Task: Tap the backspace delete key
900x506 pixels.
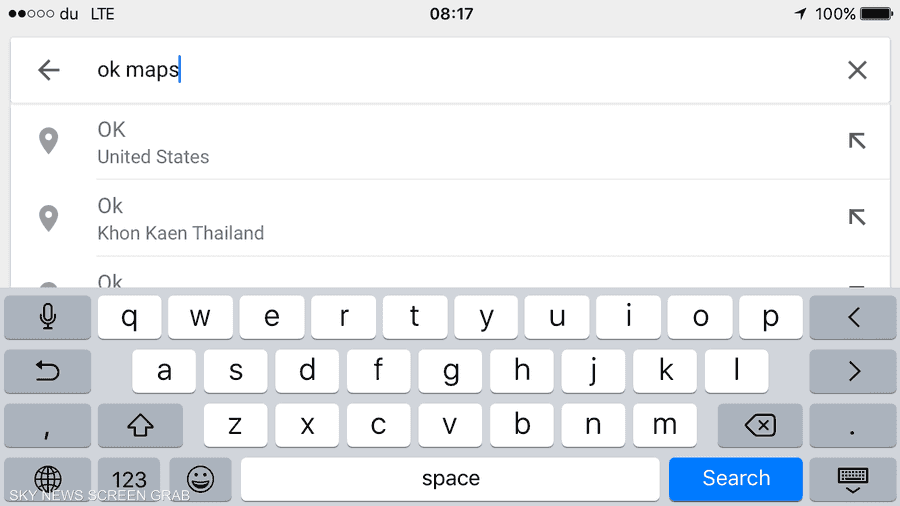Action: tap(760, 425)
